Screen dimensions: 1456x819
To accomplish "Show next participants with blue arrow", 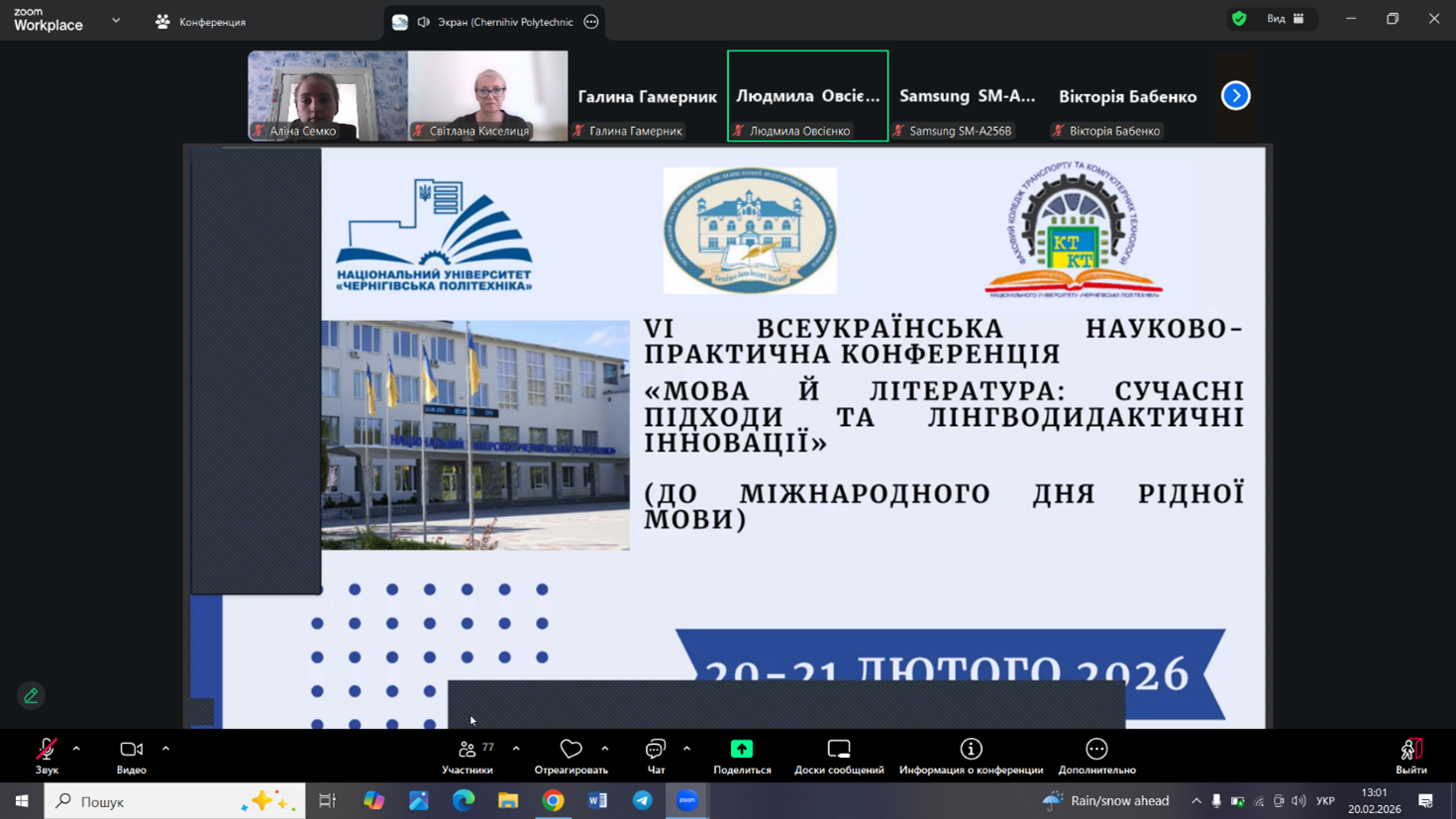I will coord(1235,96).
